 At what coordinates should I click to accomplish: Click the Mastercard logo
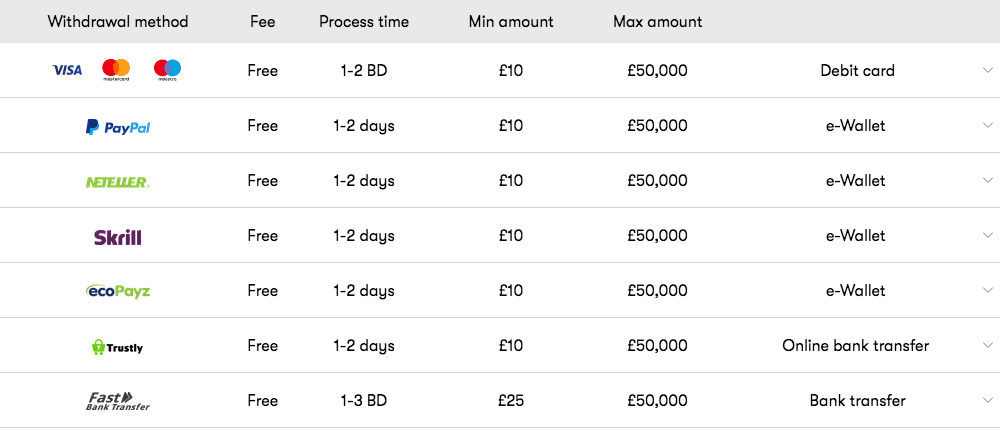click(x=116, y=70)
